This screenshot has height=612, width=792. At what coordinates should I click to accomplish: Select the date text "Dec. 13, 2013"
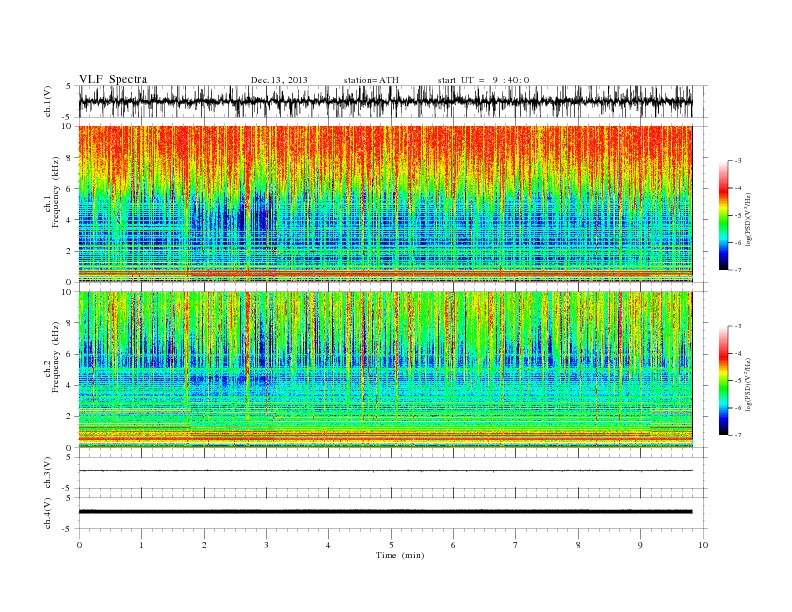[x=279, y=80]
